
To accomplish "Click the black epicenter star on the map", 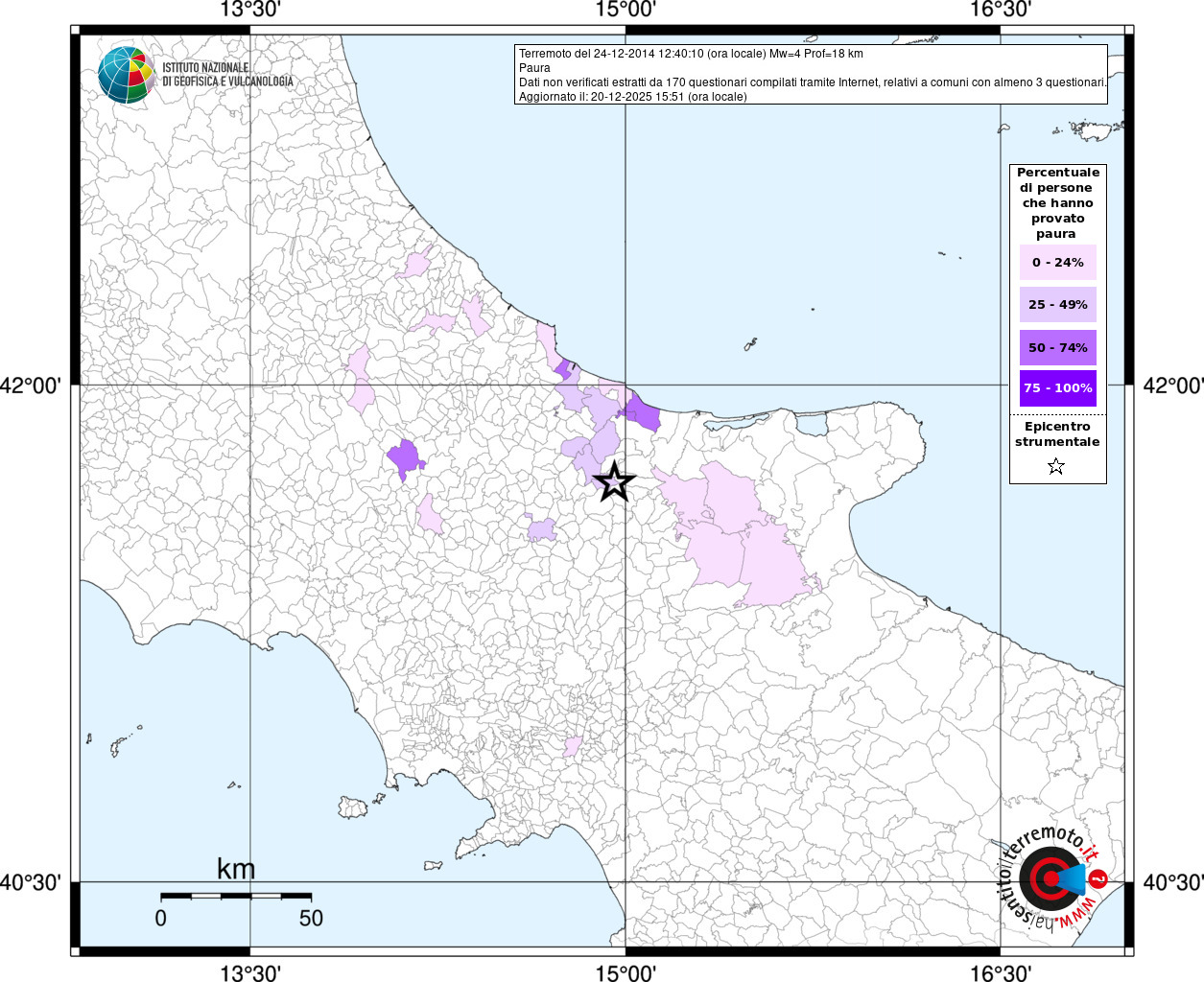I will click(614, 481).
